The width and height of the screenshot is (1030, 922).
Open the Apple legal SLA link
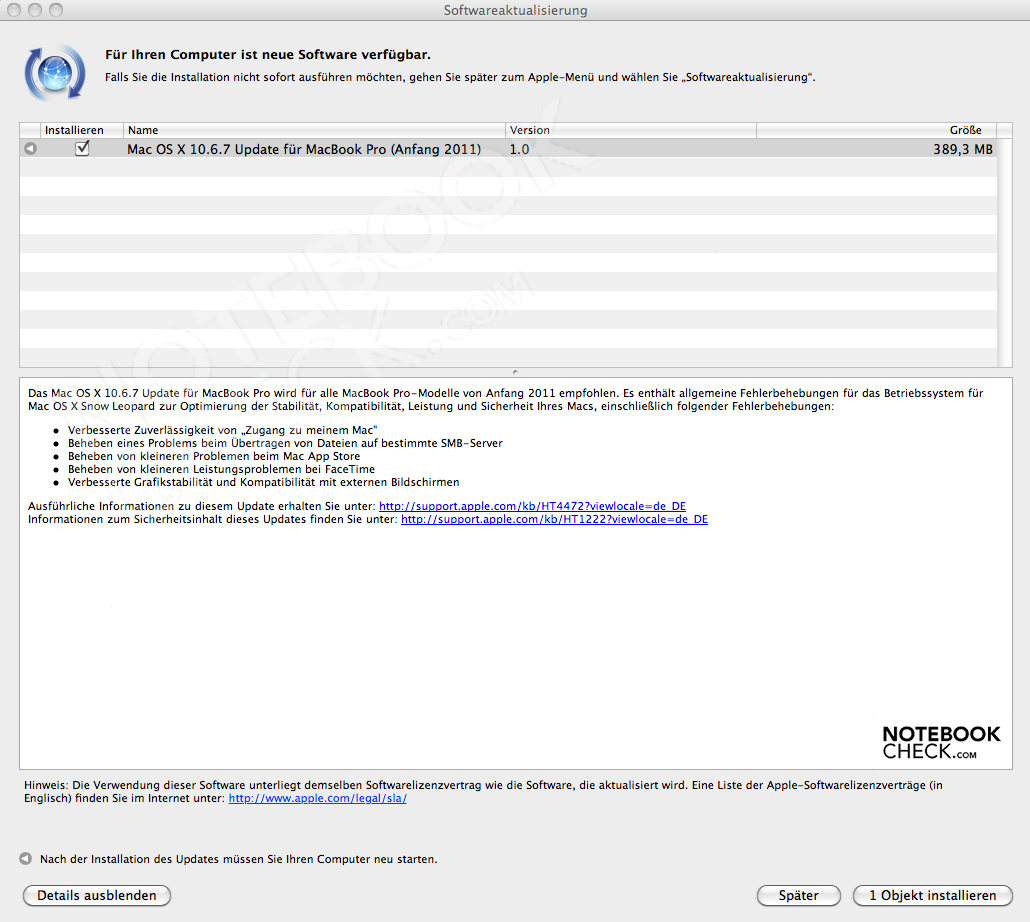317,798
